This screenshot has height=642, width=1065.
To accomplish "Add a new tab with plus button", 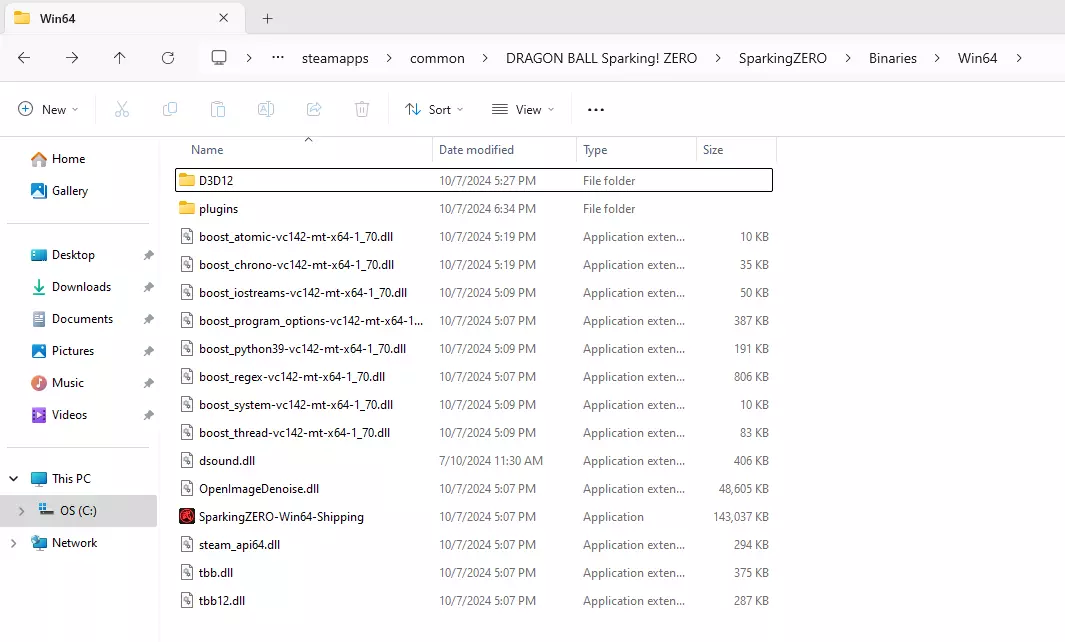I will point(268,18).
